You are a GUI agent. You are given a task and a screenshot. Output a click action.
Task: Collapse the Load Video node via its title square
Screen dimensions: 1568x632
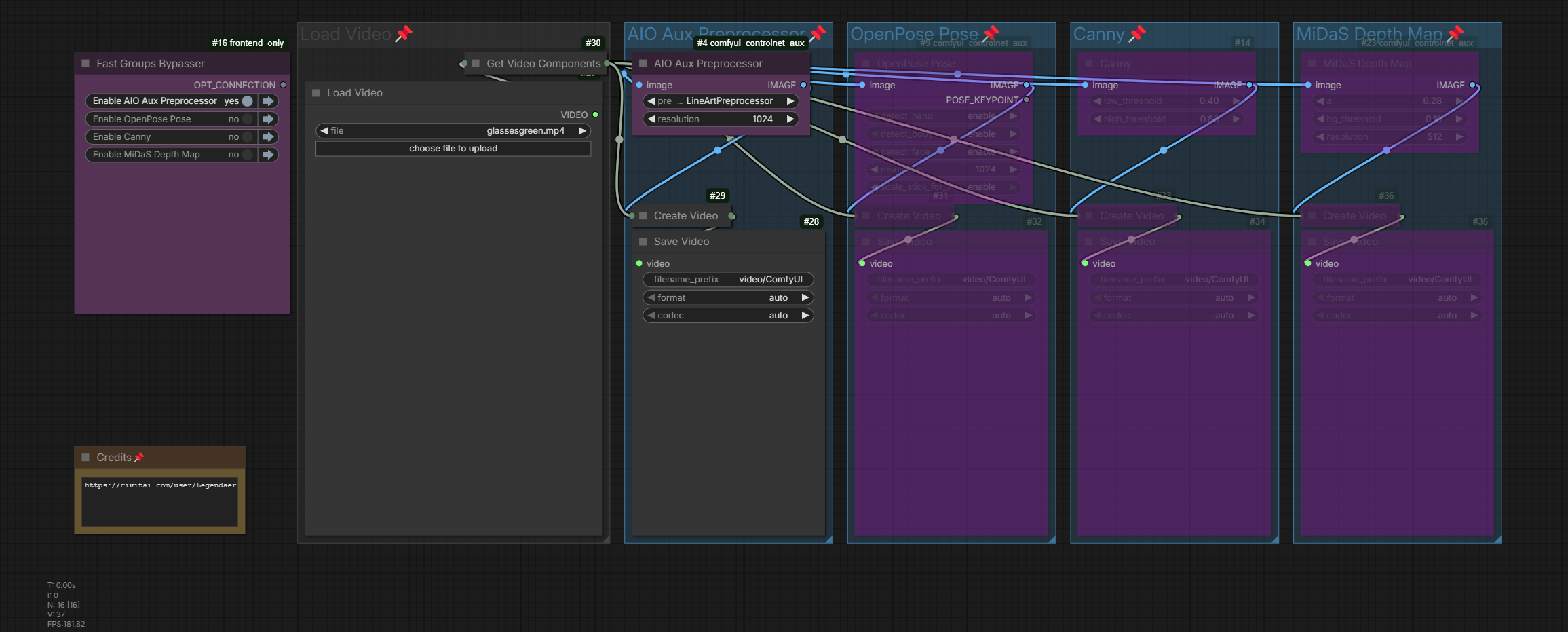pos(316,93)
